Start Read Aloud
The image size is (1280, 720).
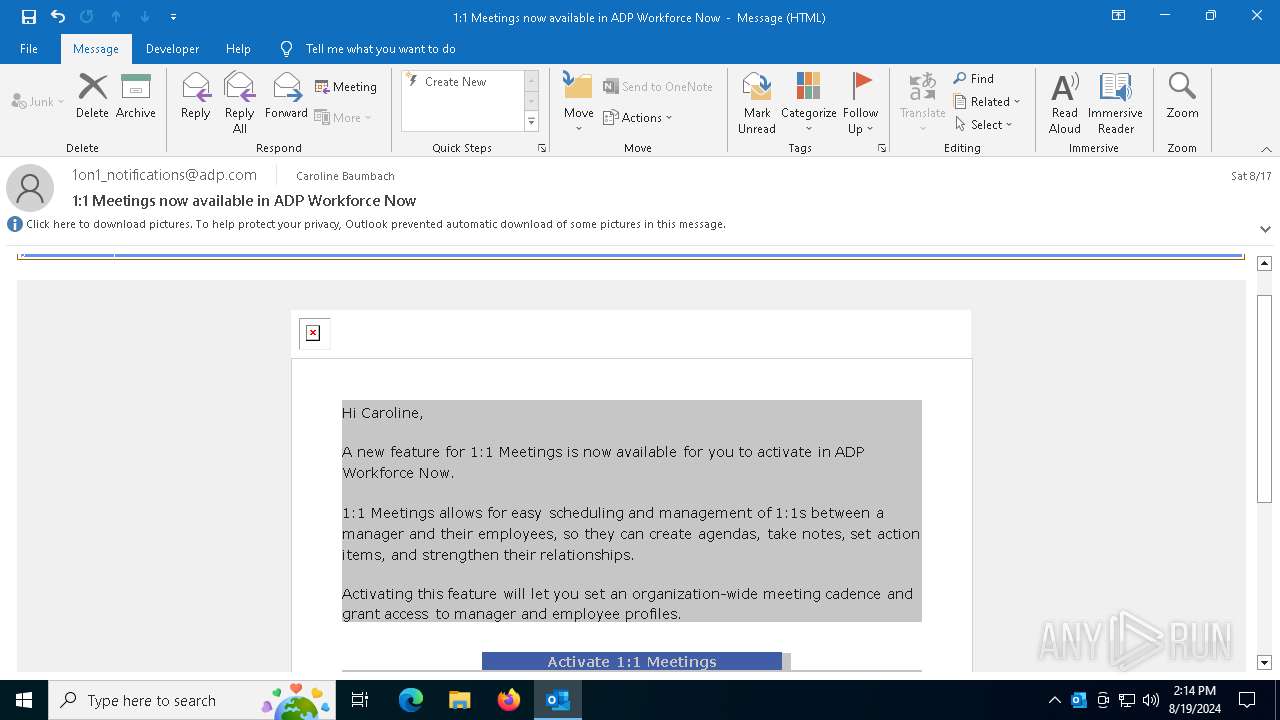[x=1065, y=102]
